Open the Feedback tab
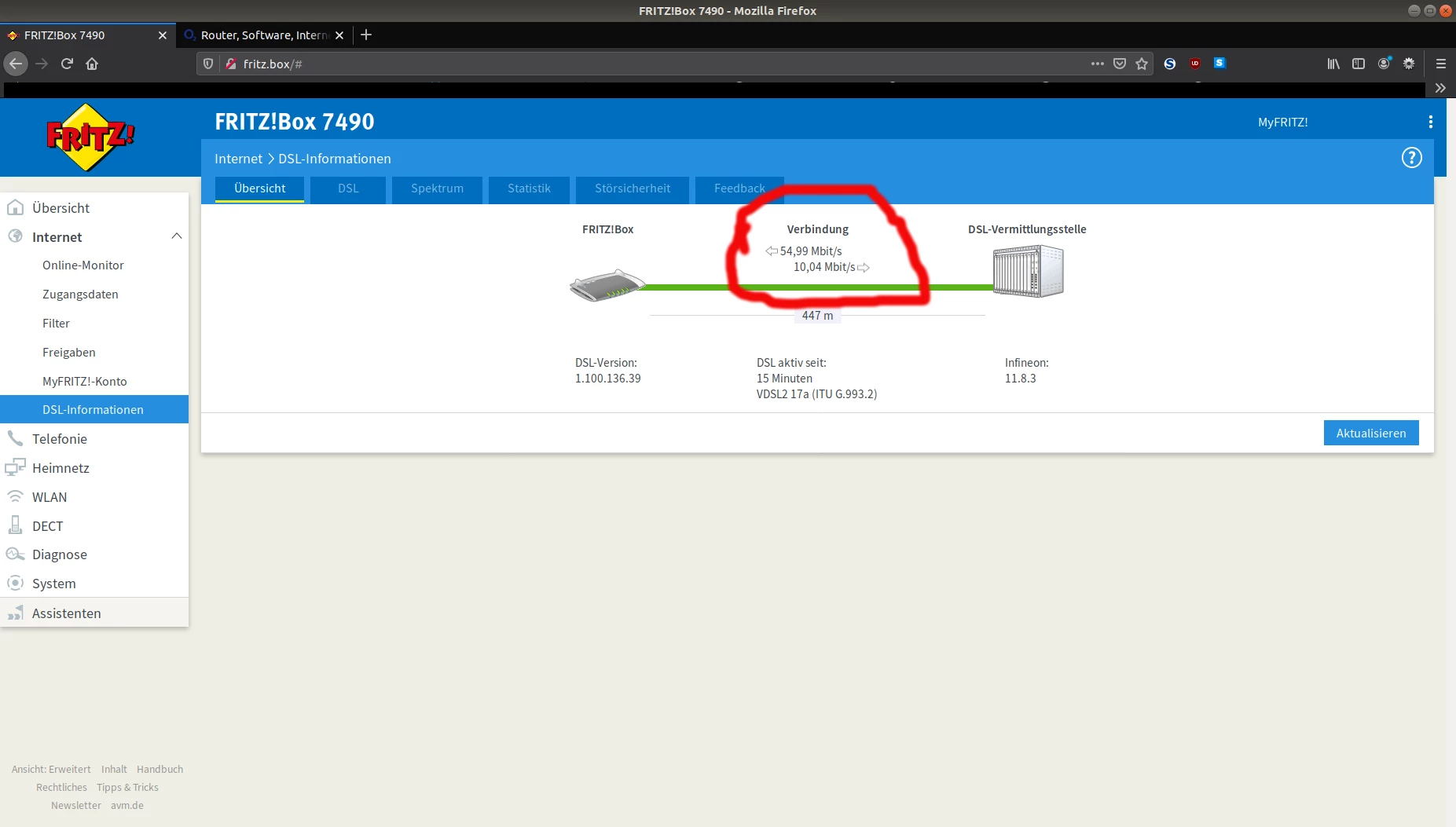Image resolution: width=1456 pixels, height=827 pixels. click(x=739, y=188)
